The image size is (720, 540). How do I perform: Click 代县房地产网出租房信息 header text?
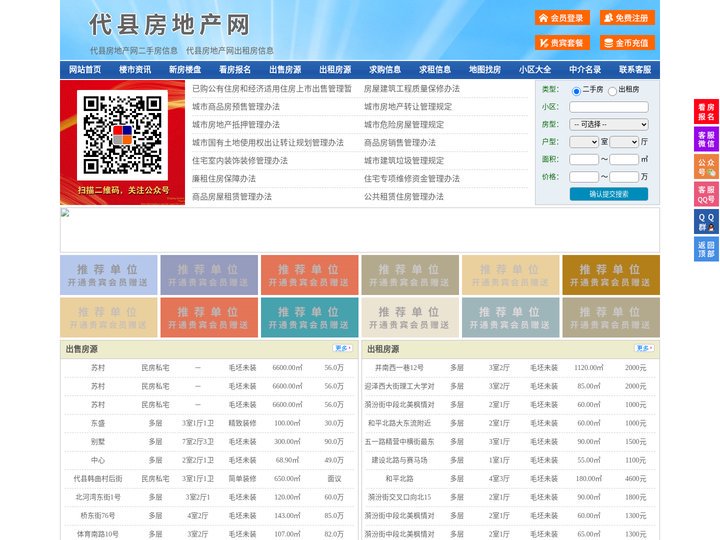(230, 51)
